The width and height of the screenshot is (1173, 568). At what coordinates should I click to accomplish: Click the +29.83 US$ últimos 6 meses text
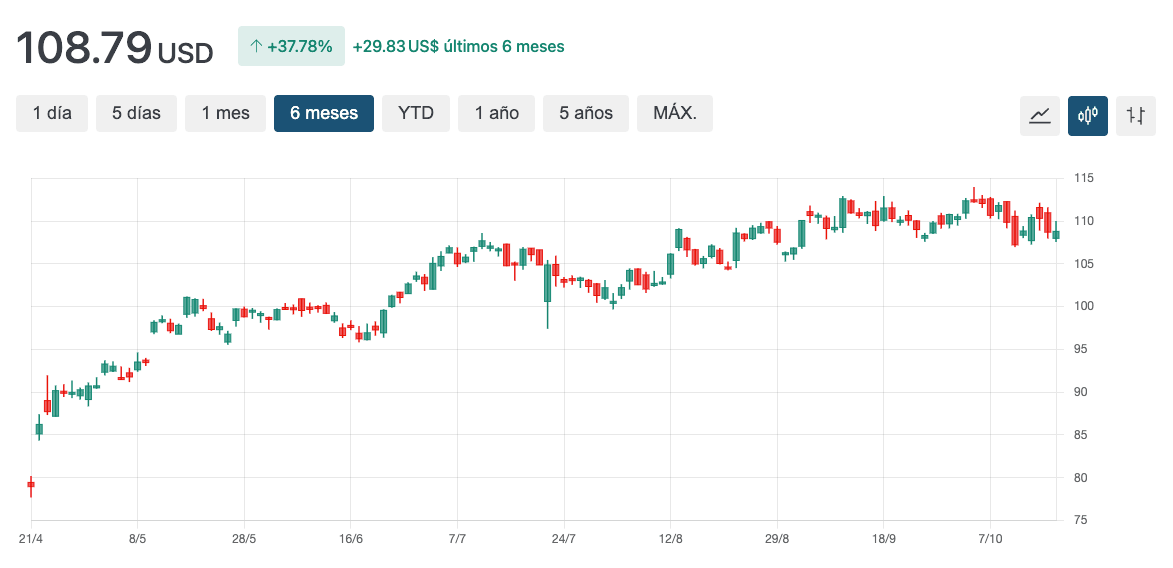458,46
